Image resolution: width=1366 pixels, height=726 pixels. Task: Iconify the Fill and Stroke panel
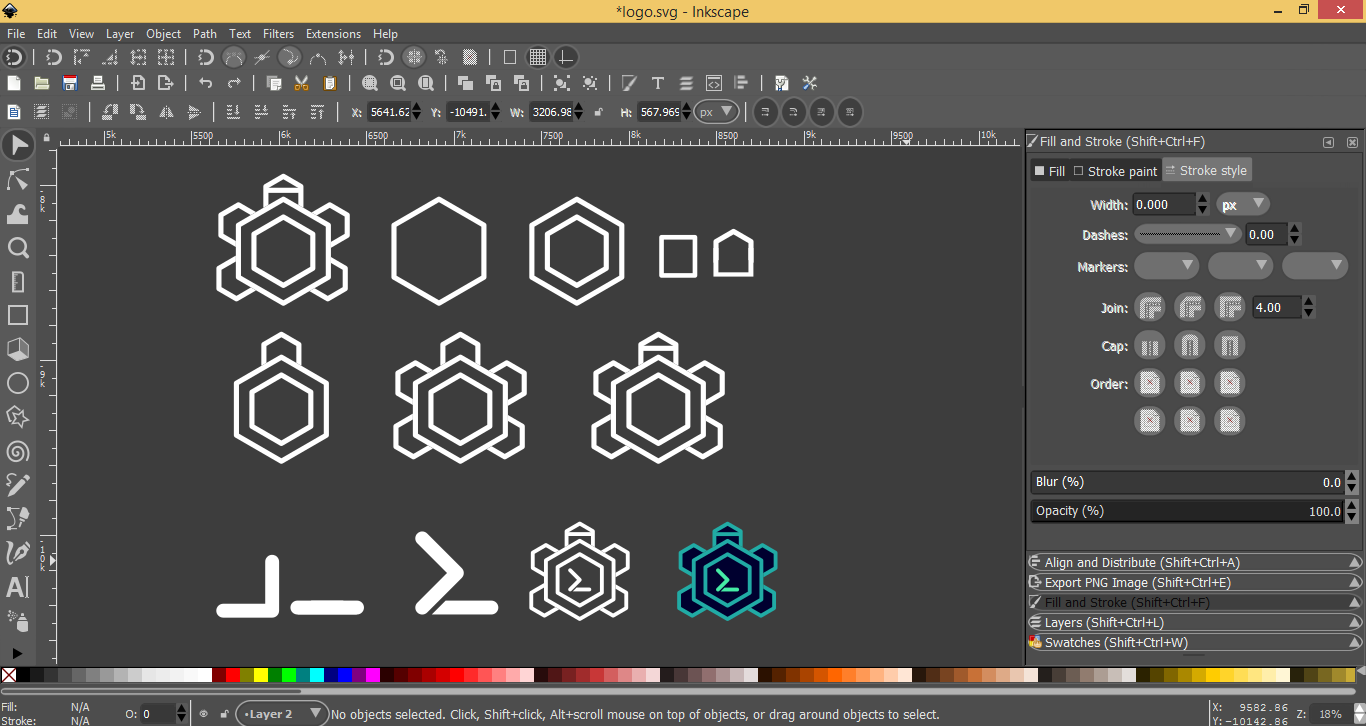coord(1329,142)
